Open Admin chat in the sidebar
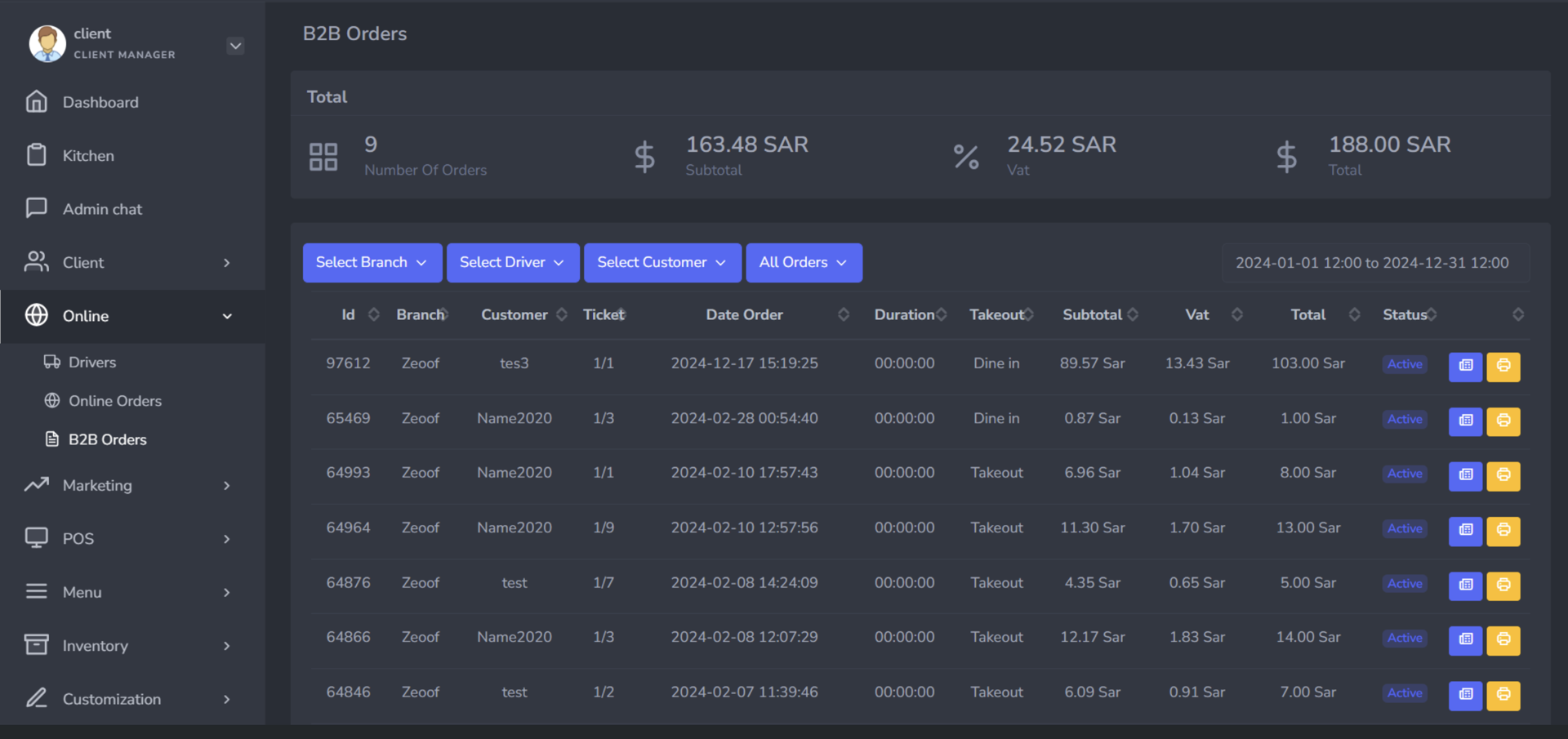 point(132,209)
